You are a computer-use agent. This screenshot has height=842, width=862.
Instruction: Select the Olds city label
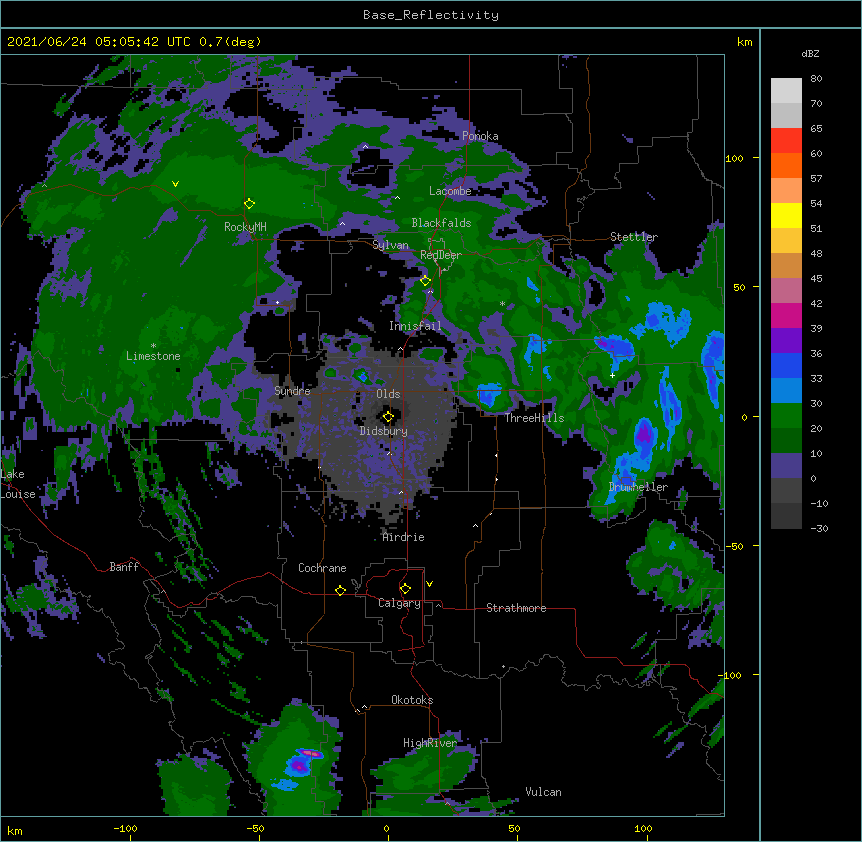point(388,394)
